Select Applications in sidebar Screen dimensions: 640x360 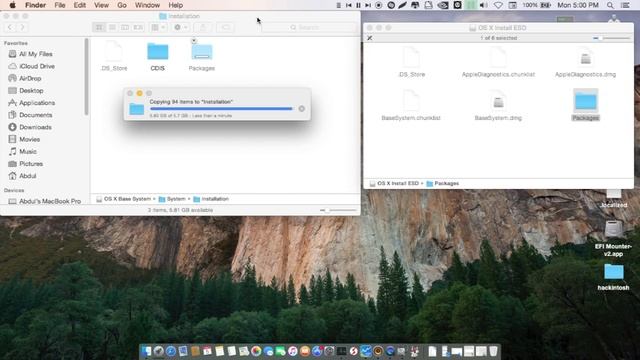pyautogui.click(x=37, y=103)
